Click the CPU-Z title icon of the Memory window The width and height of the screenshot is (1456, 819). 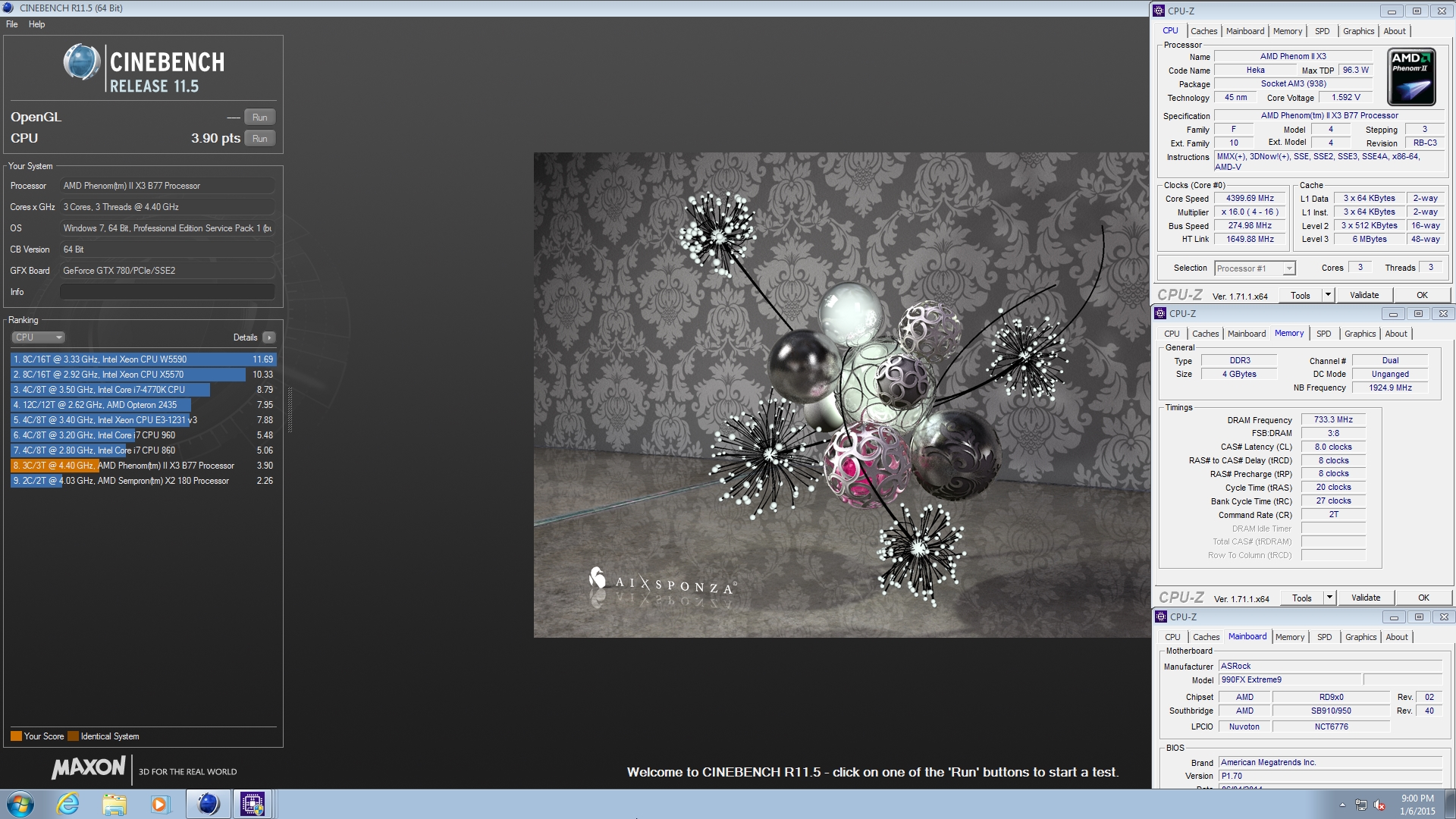pos(1160,313)
